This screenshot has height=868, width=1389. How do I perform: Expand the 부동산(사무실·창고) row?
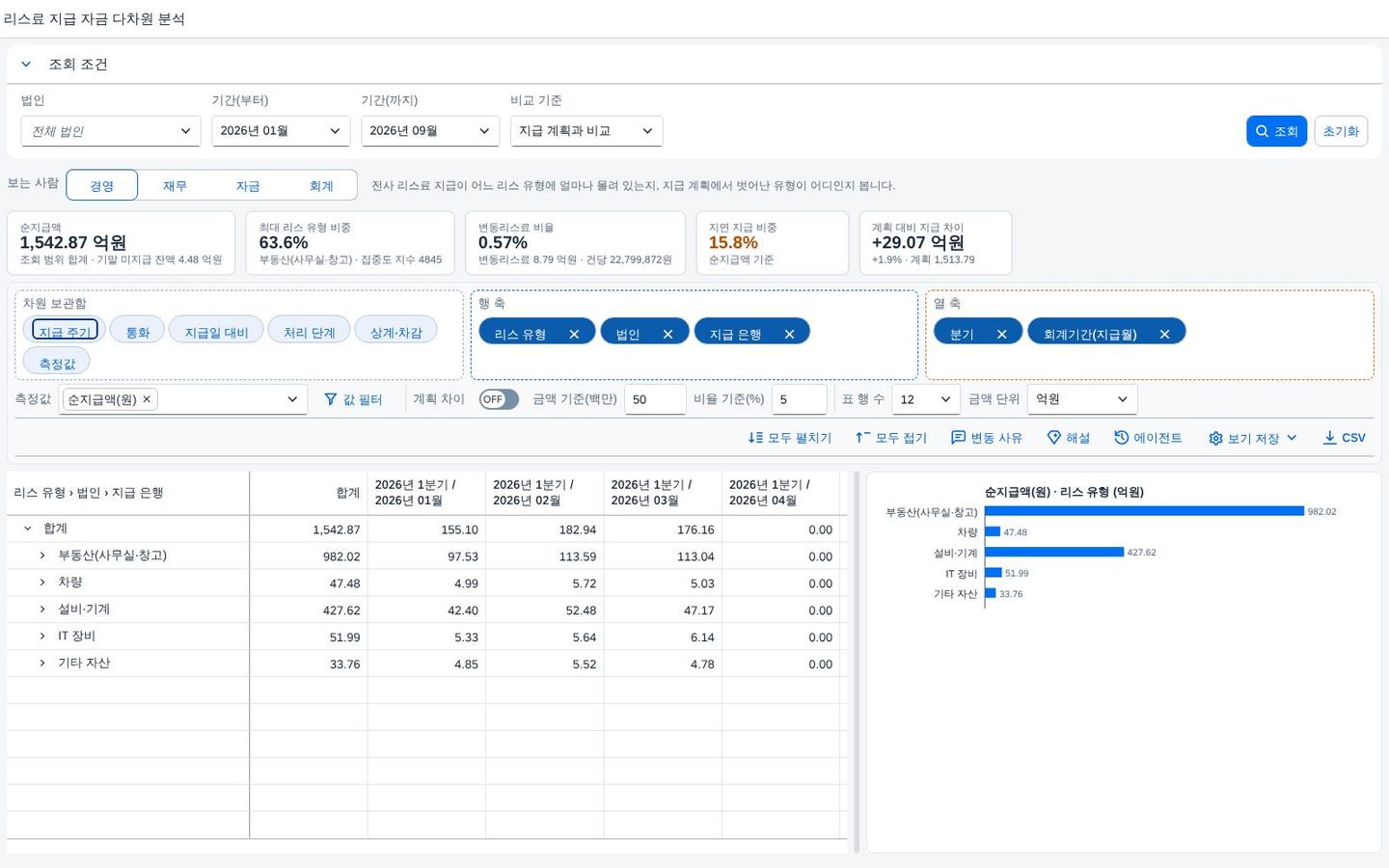click(x=42, y=556)
